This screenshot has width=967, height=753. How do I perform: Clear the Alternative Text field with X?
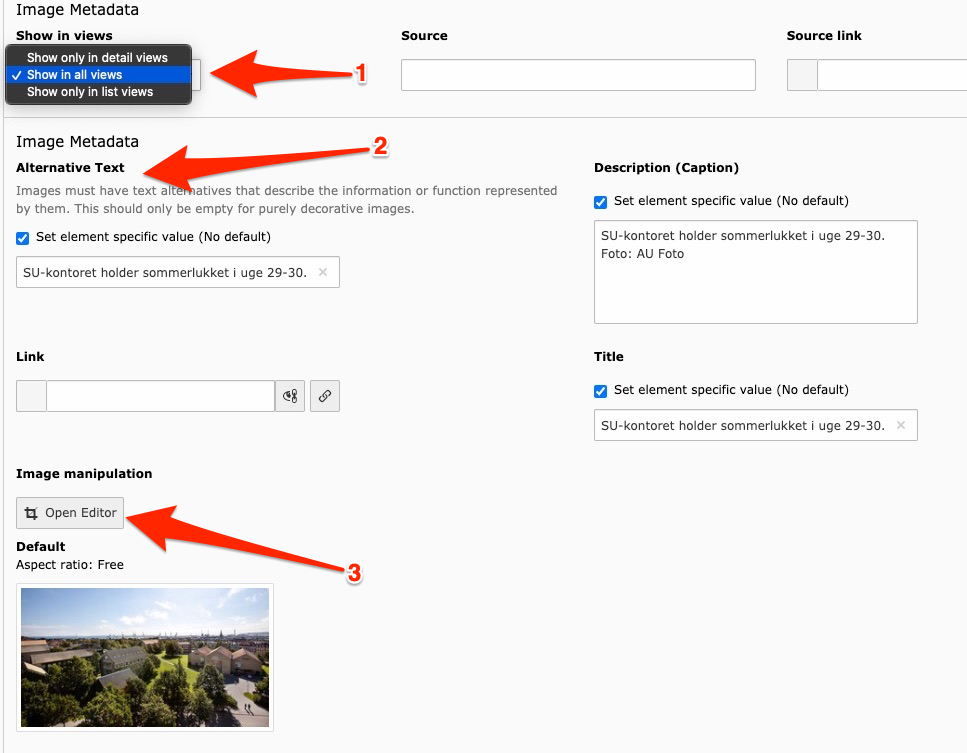coord(323,272)
